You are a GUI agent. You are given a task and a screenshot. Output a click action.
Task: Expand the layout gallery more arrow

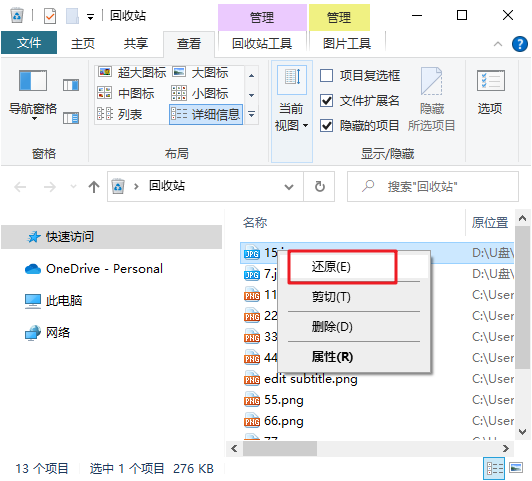coord(251,115)
